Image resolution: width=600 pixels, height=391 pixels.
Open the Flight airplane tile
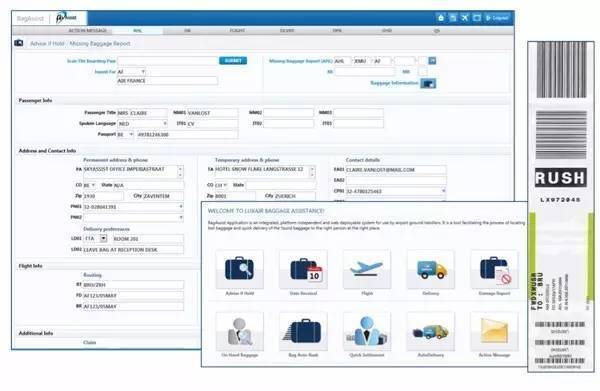point(367,269)
